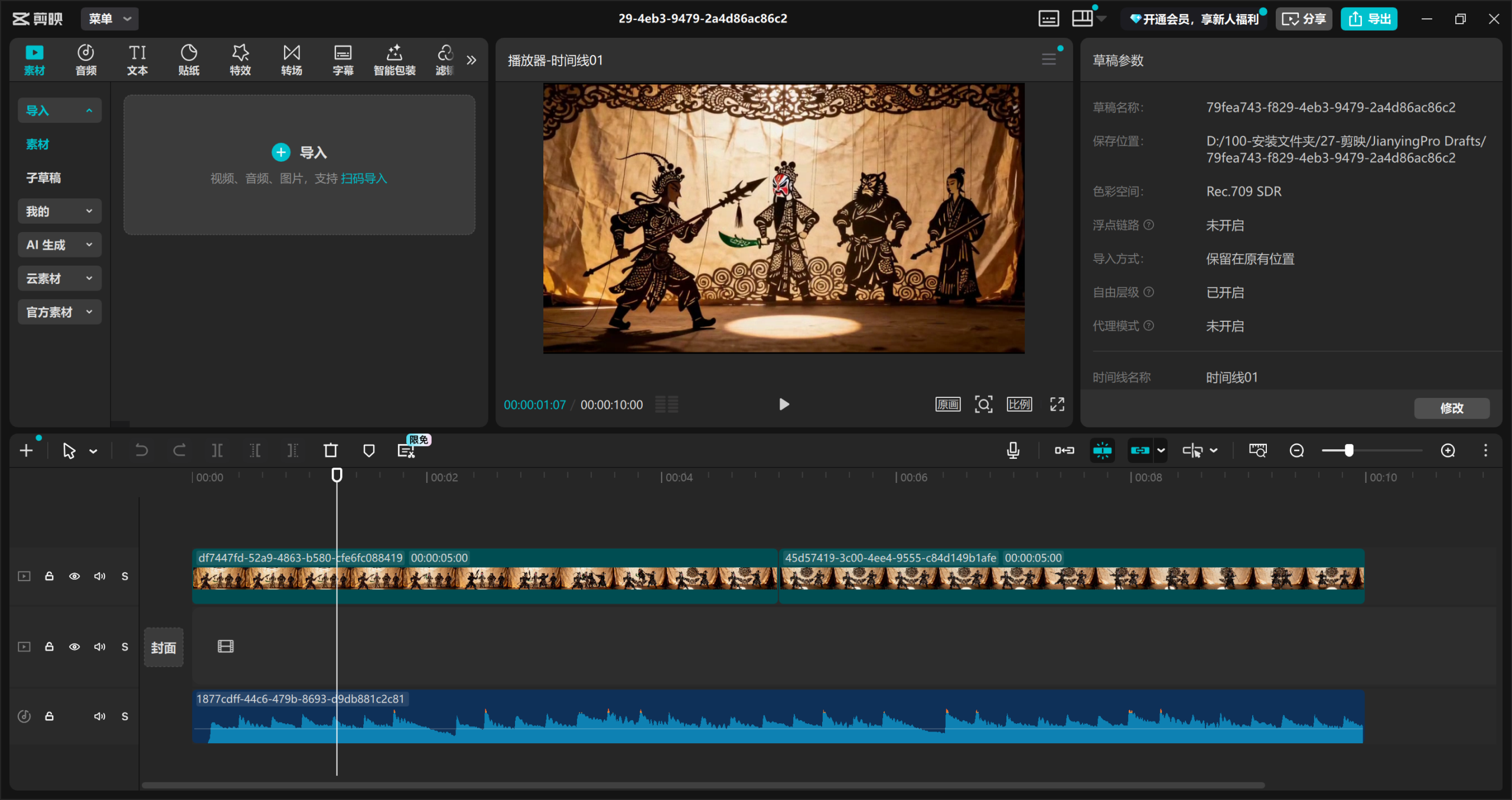Click the delete clip trash icon
Image resolution: width=1512 pixels, height=800 pixels.
pyautogui.click(x=331, y=450)
